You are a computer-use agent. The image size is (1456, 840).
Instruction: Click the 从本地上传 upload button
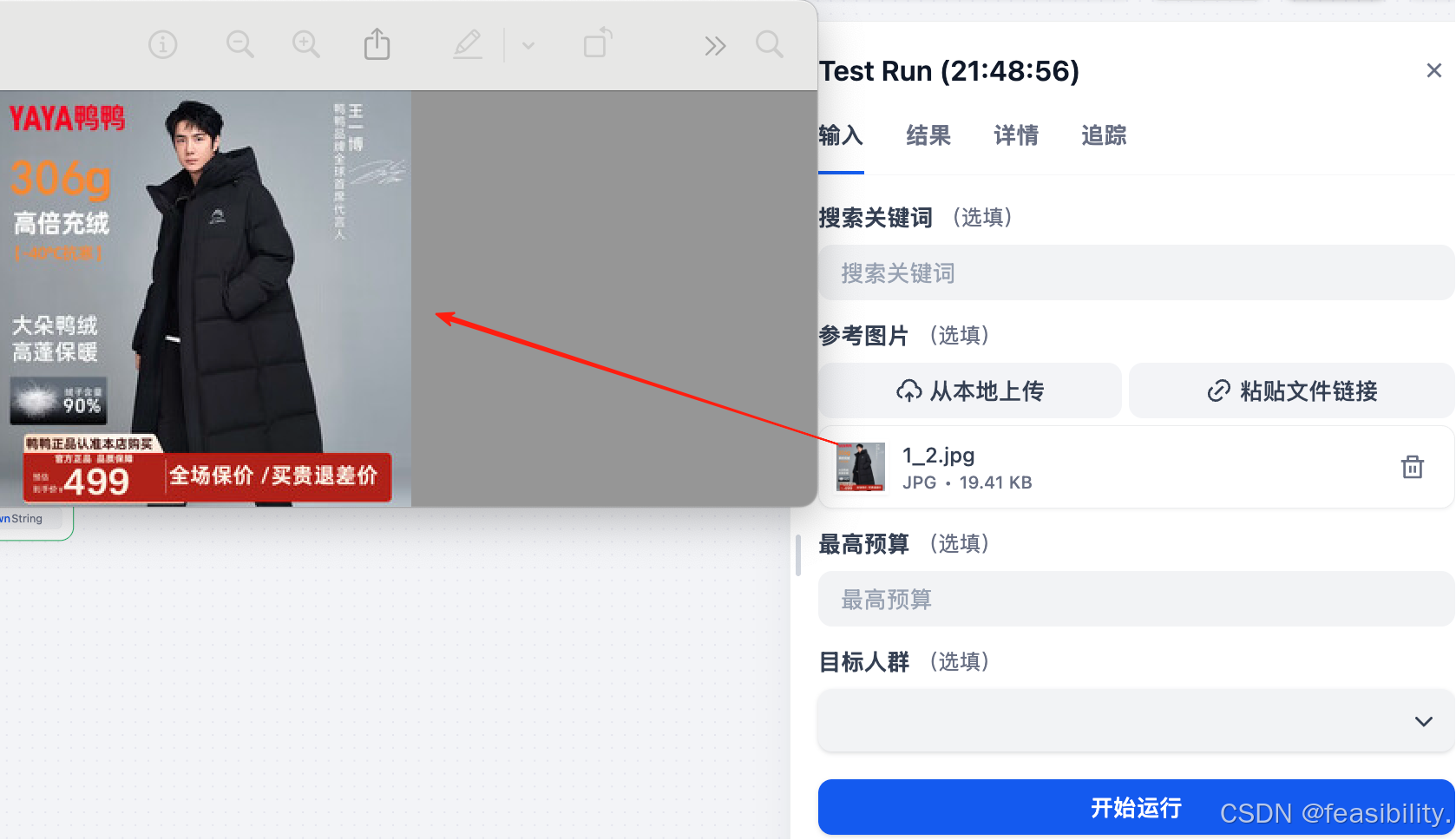coord(970,390)
